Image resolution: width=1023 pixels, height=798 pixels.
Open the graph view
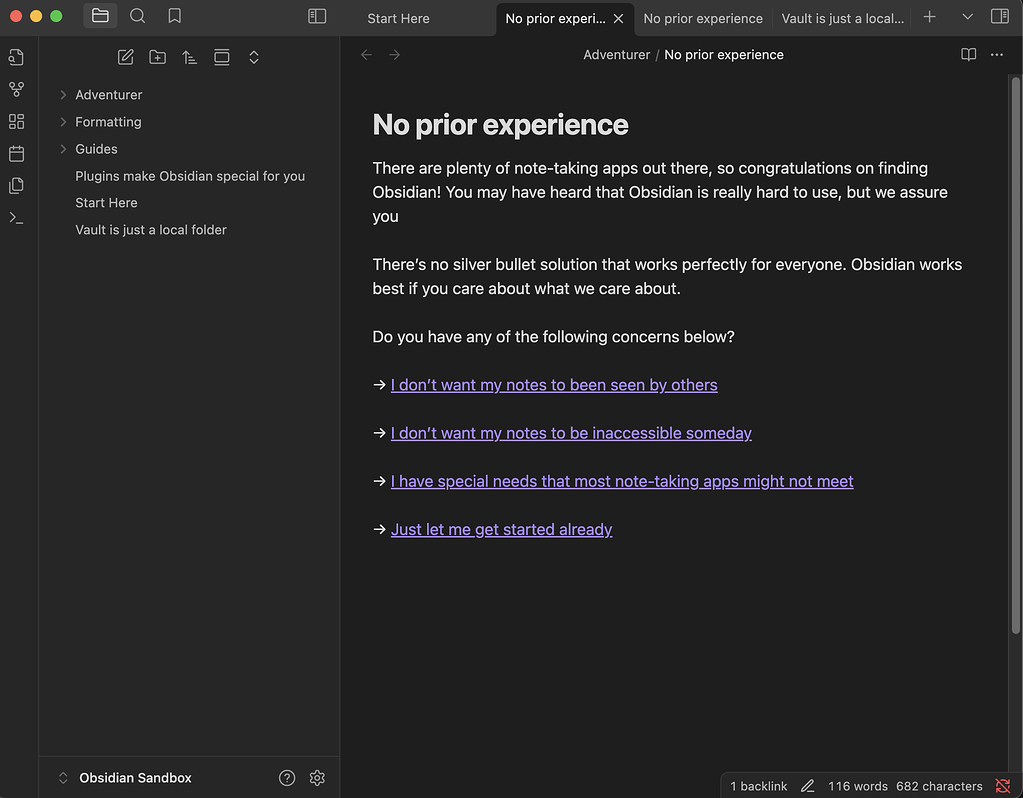(16, 89)
